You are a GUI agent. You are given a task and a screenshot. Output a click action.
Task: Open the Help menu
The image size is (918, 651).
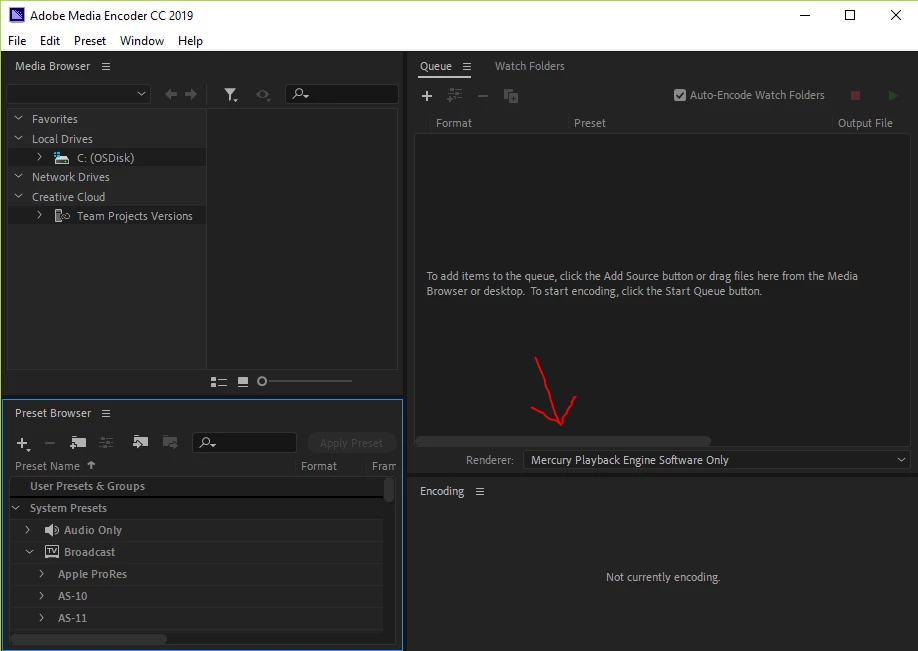click(x=190, y=41)
